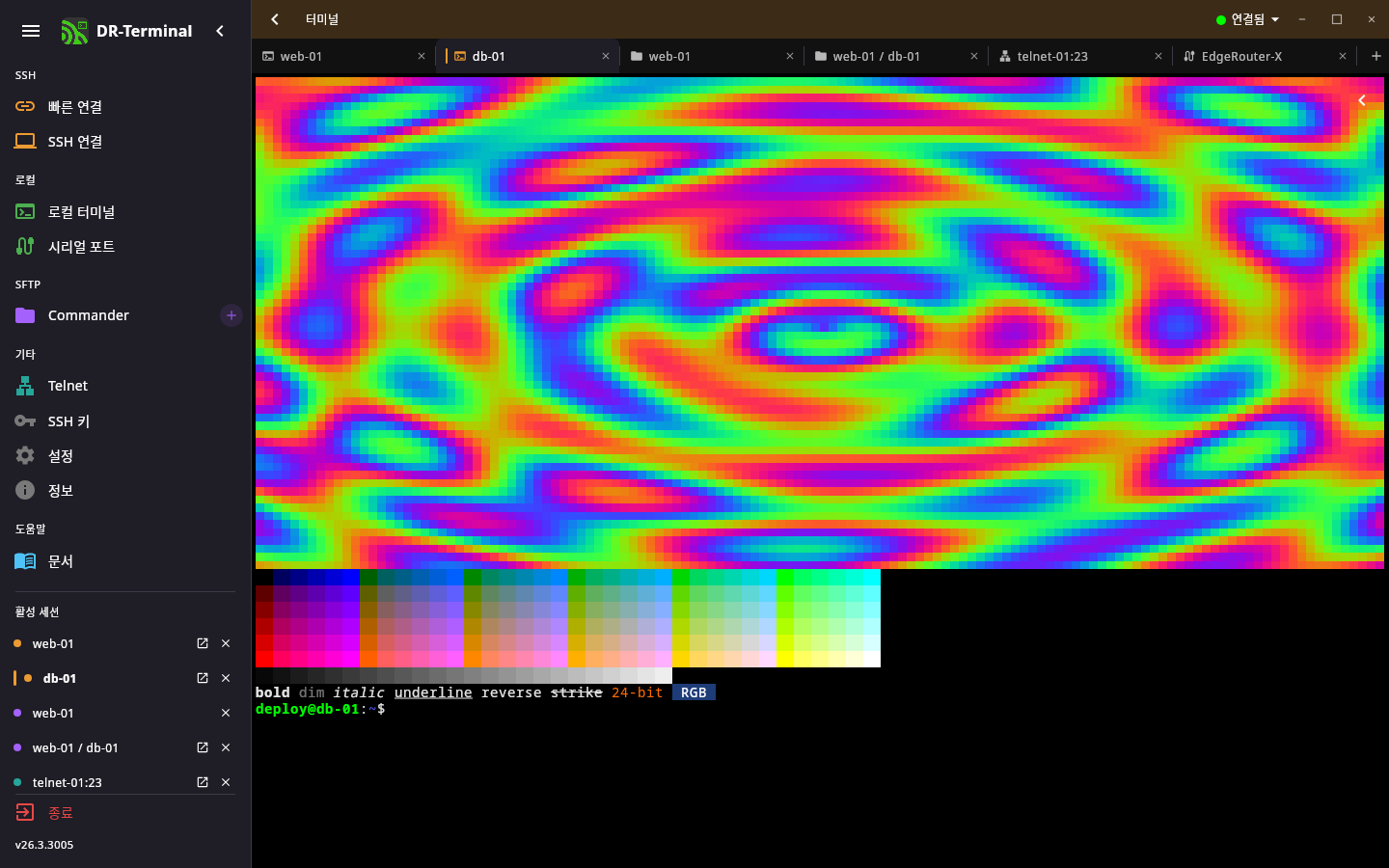The height and width of the screenshot is (868, 1389).
Task: Expand the terminal side panel chevron
Action: pyautogui.click(x=1362, y=100)
